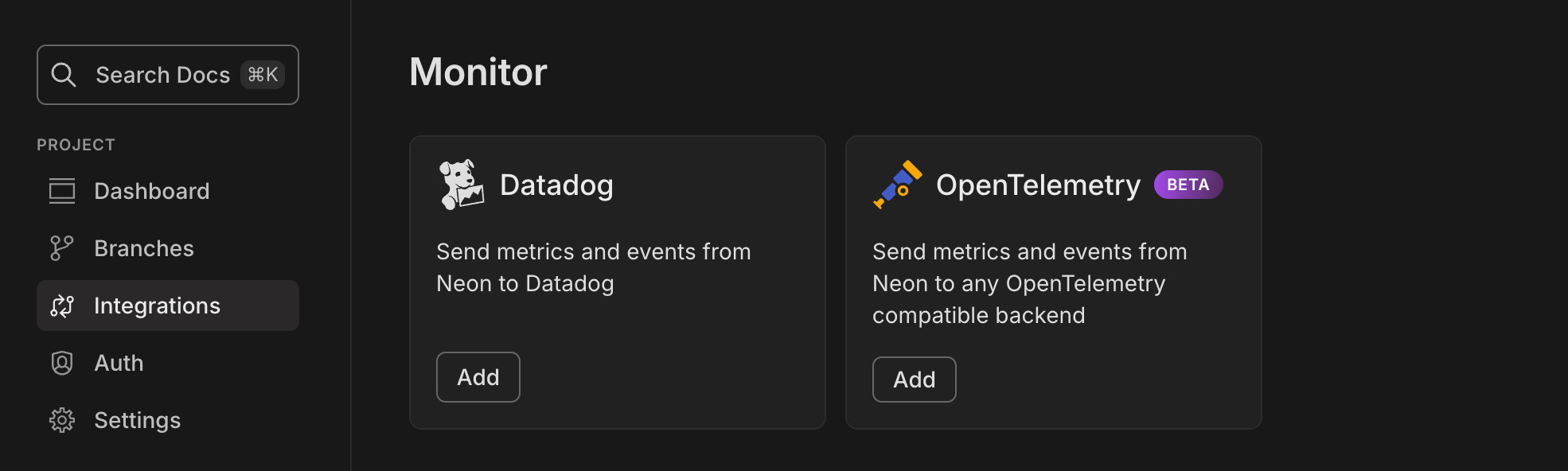The height and width of the screenshot is (471, 1568).
Task: Click the ⌘K shortcut hint
Action: 263,74
